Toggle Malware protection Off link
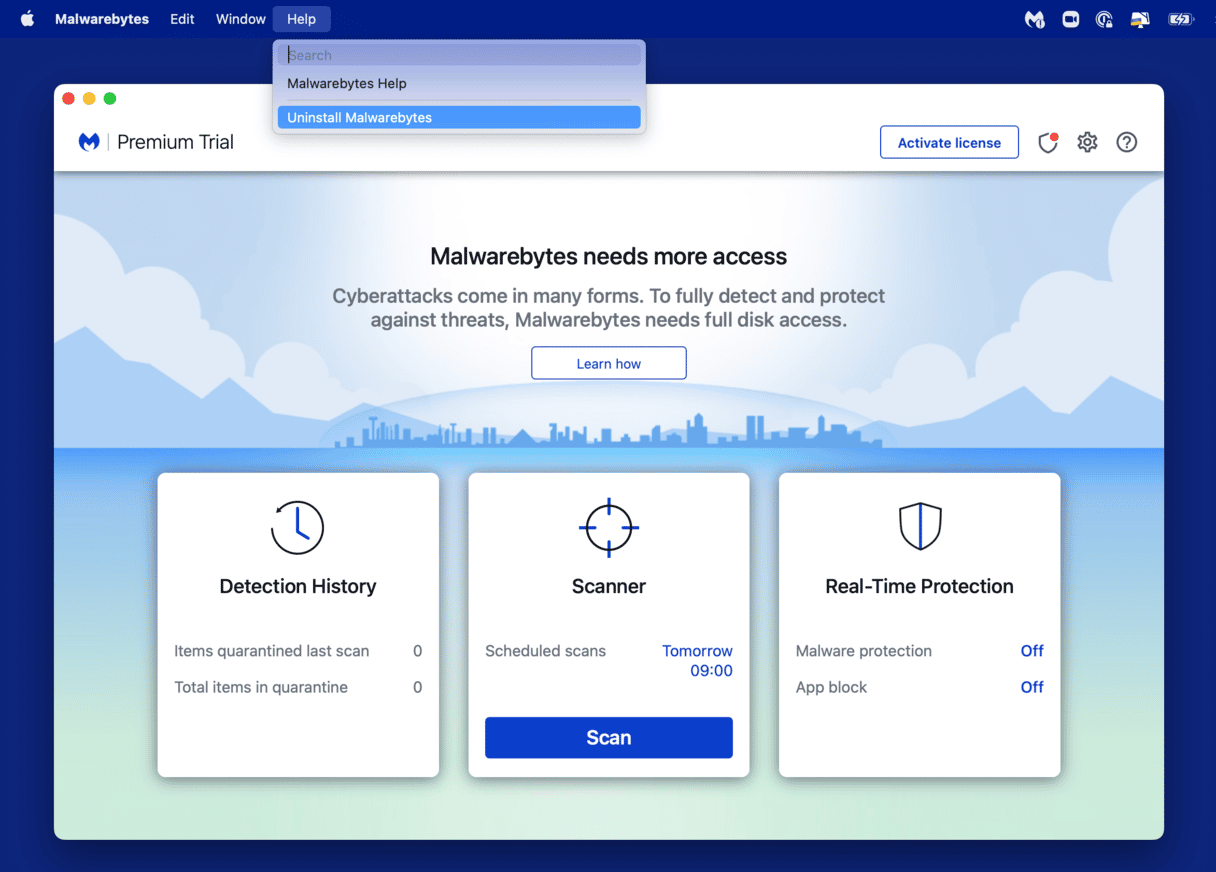This screenshot has width=1216, height=872. pyautogui.click(x=1031, y=651)
